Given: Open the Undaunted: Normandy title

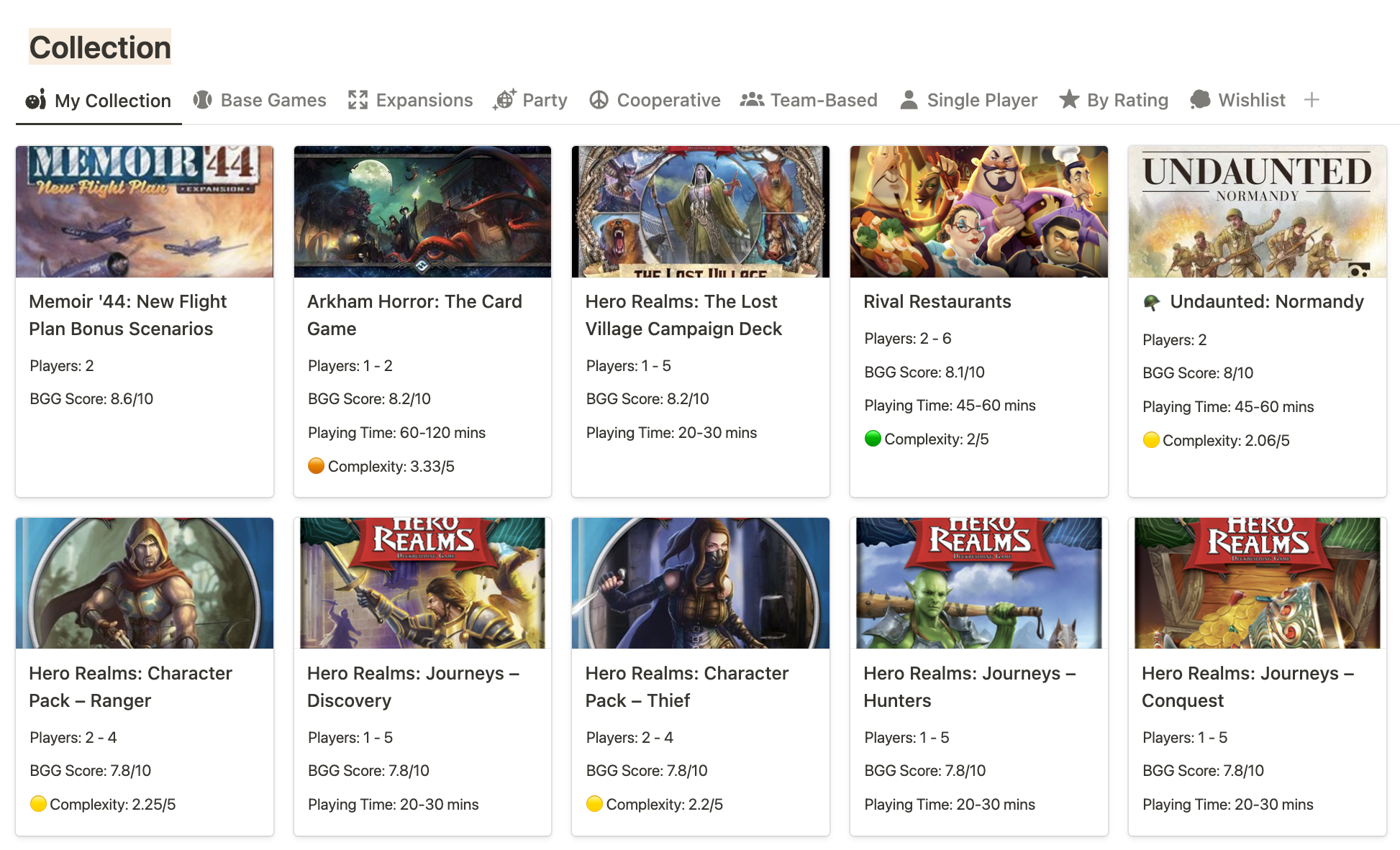Looking at the screenshot, I should (1267, 301).
